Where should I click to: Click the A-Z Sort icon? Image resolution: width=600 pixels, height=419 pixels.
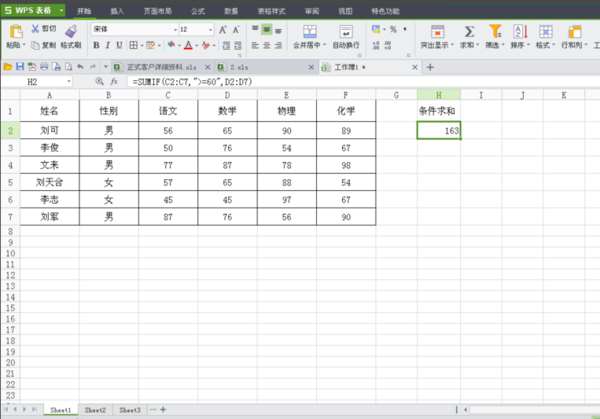click(520, 31)
